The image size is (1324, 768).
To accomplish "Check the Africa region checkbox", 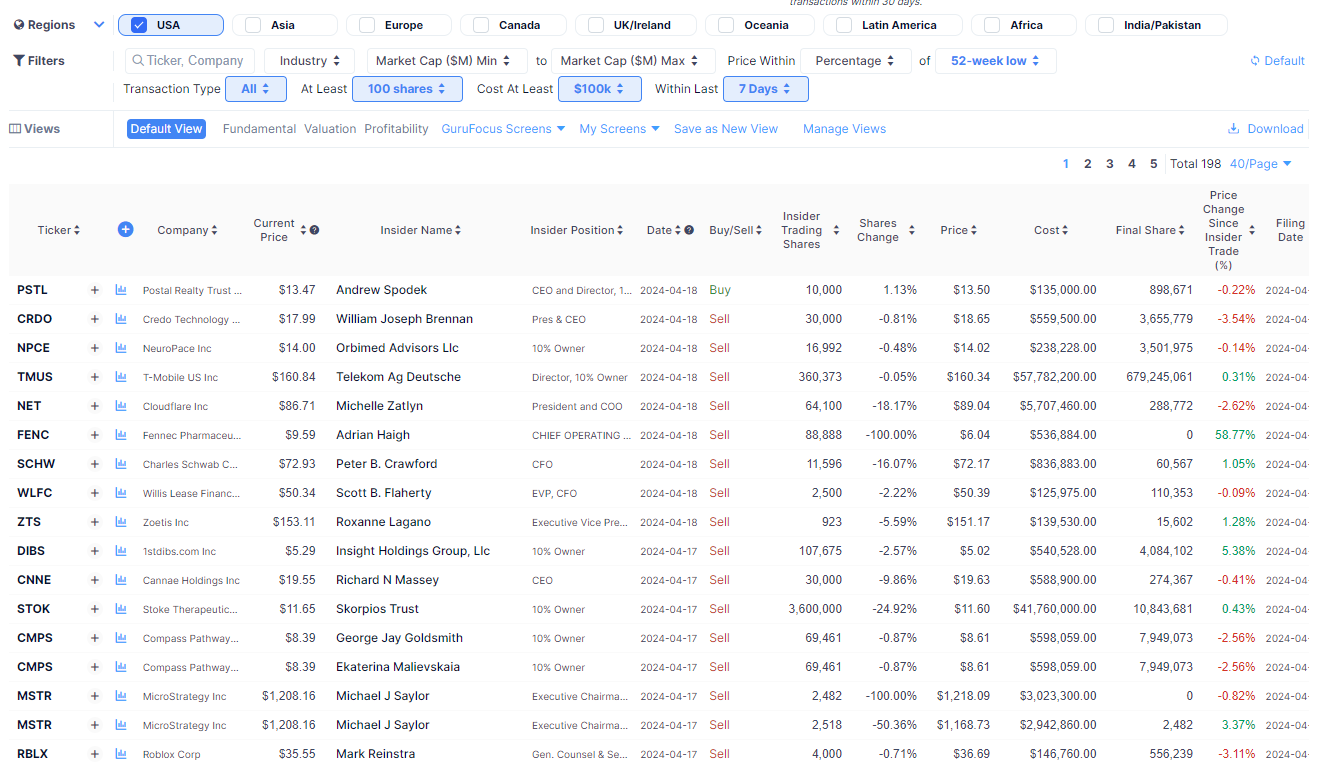I will pos(992,25).
